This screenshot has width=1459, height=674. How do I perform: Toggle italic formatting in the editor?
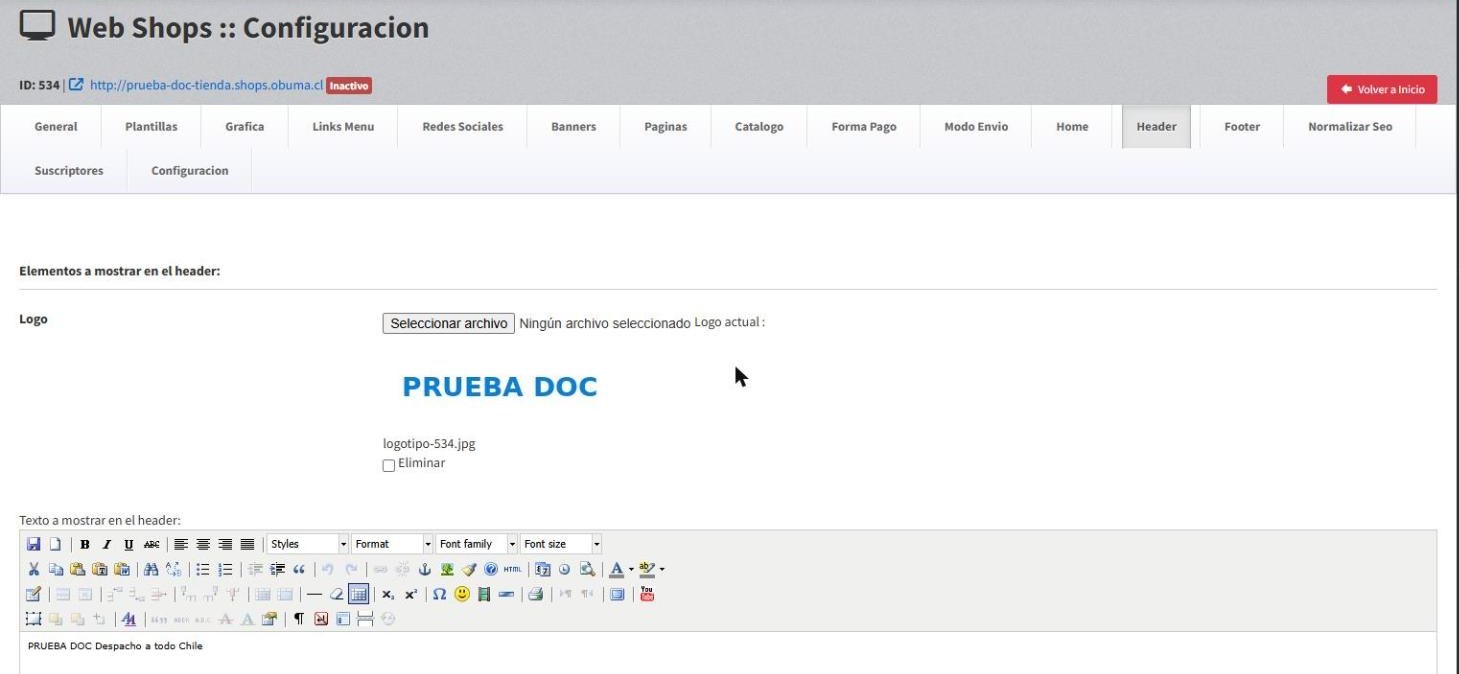(x=106, y=544)
